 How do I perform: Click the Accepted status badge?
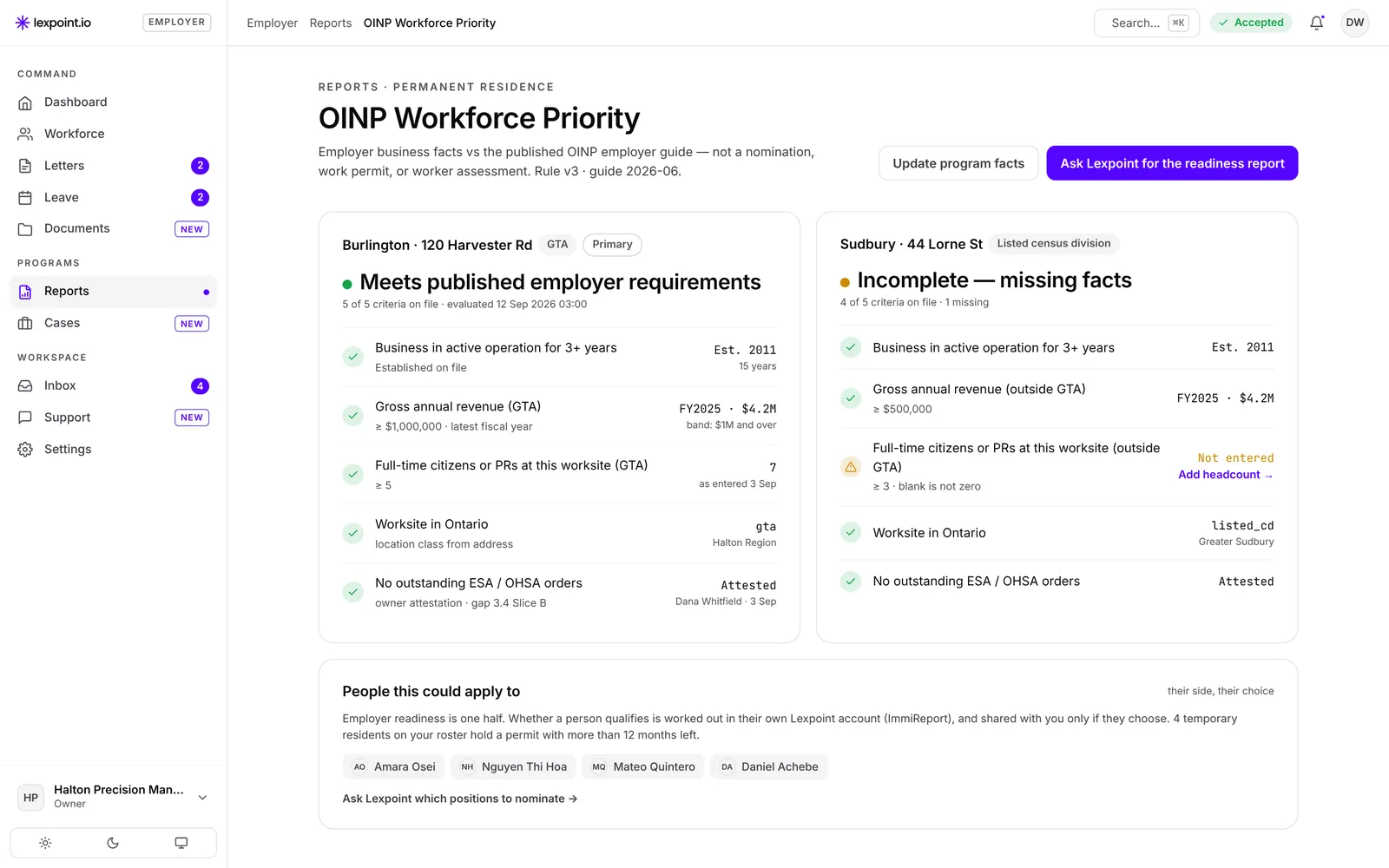pyautogui.click(x=1251, y=23)
